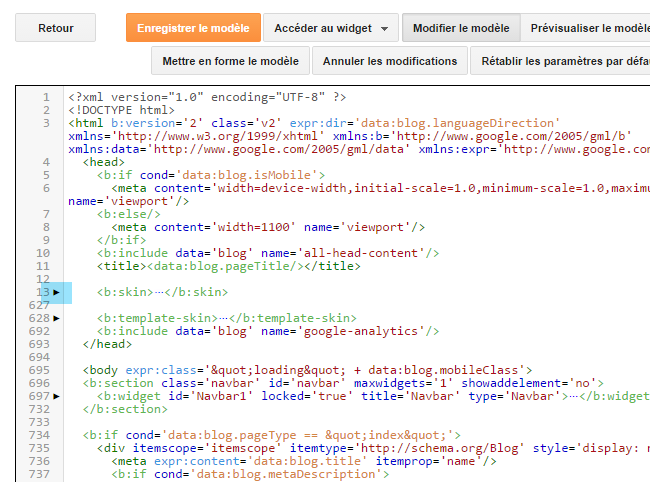The height and width of the screenshot is (482, 650).
Task: Click Mettre en forme le modèle
Action: (230, 61)
